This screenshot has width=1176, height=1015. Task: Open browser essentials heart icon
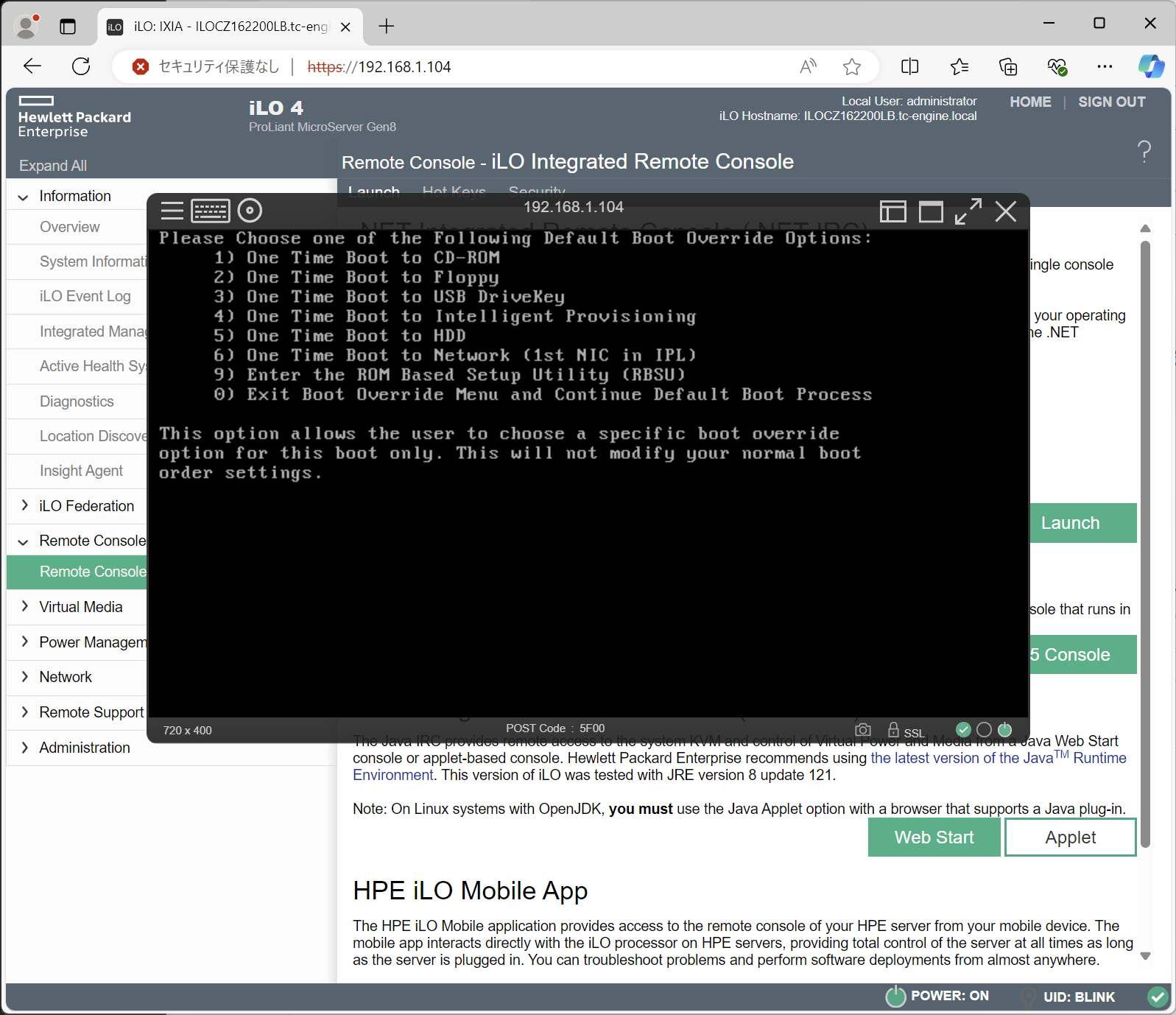(1057, 67)
